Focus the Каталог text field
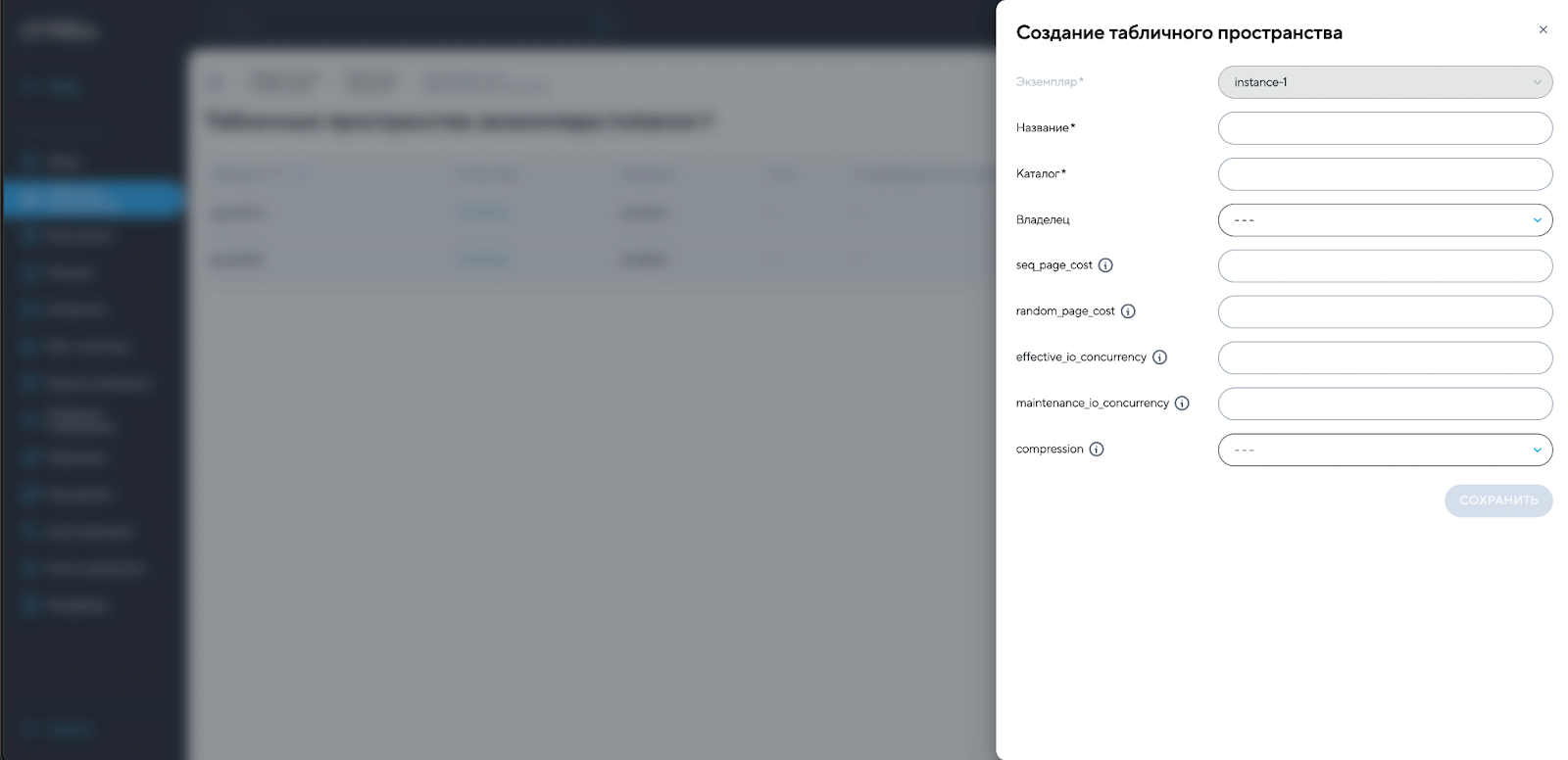Image resolution: width=1568 pixels, height=760 pixels. (x=1384, y=174)
